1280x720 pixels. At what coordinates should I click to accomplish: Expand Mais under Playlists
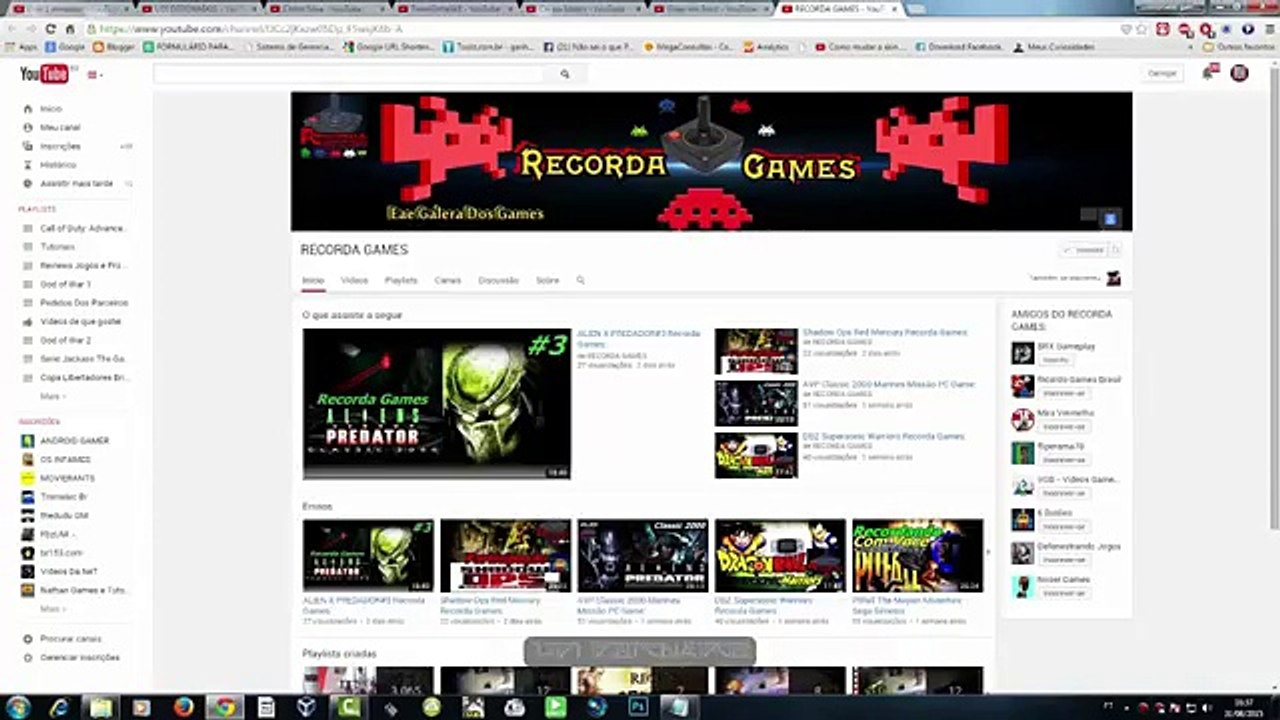tap(52, 397)
